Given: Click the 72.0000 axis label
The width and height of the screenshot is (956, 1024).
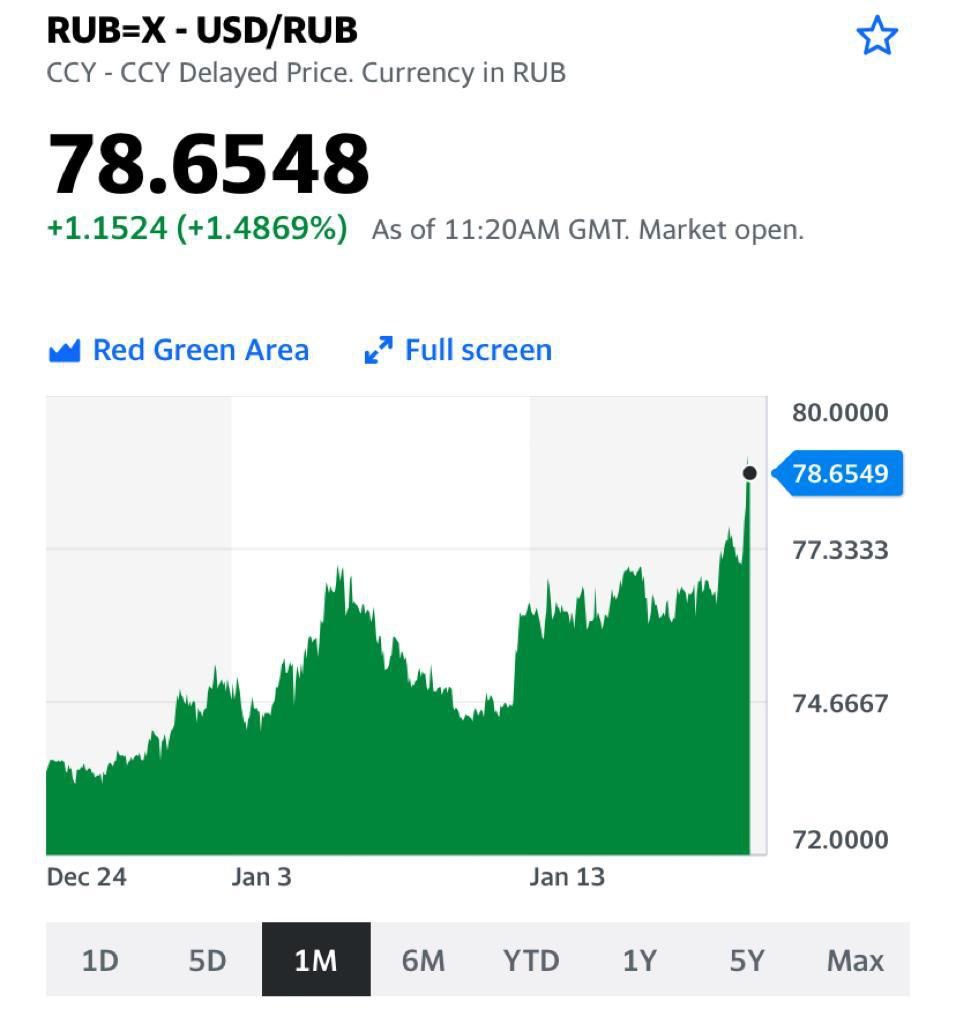Looking at the screenshot, I should tap(840, 840).
